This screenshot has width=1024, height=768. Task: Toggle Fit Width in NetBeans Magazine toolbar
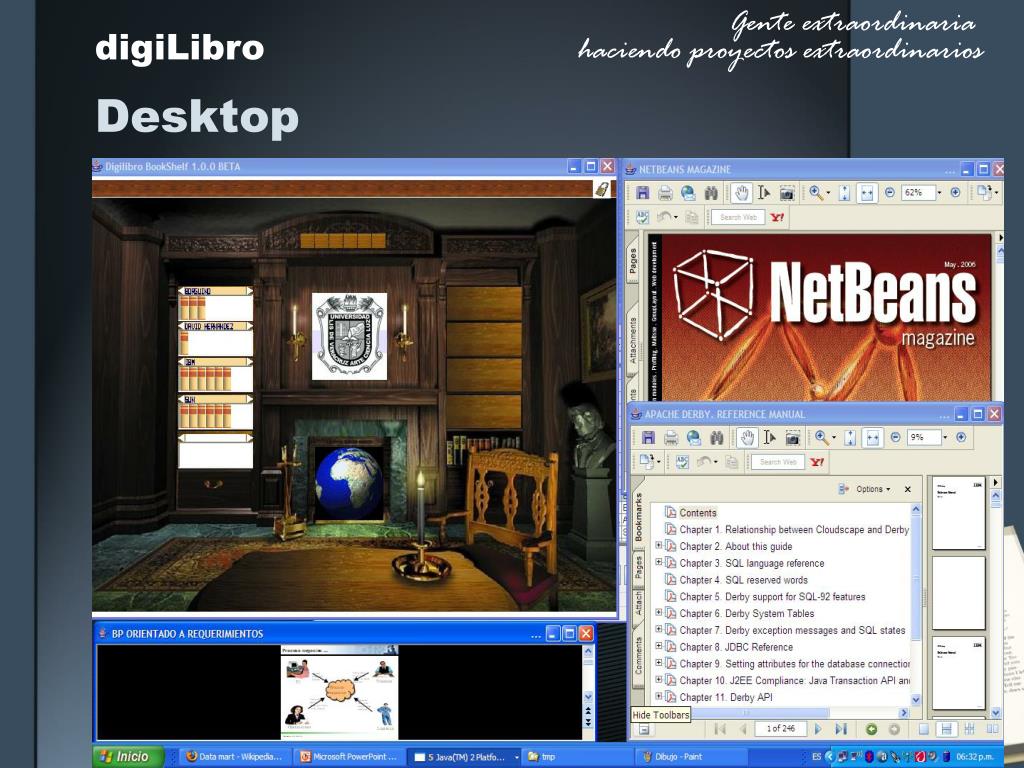click(867, 193)
